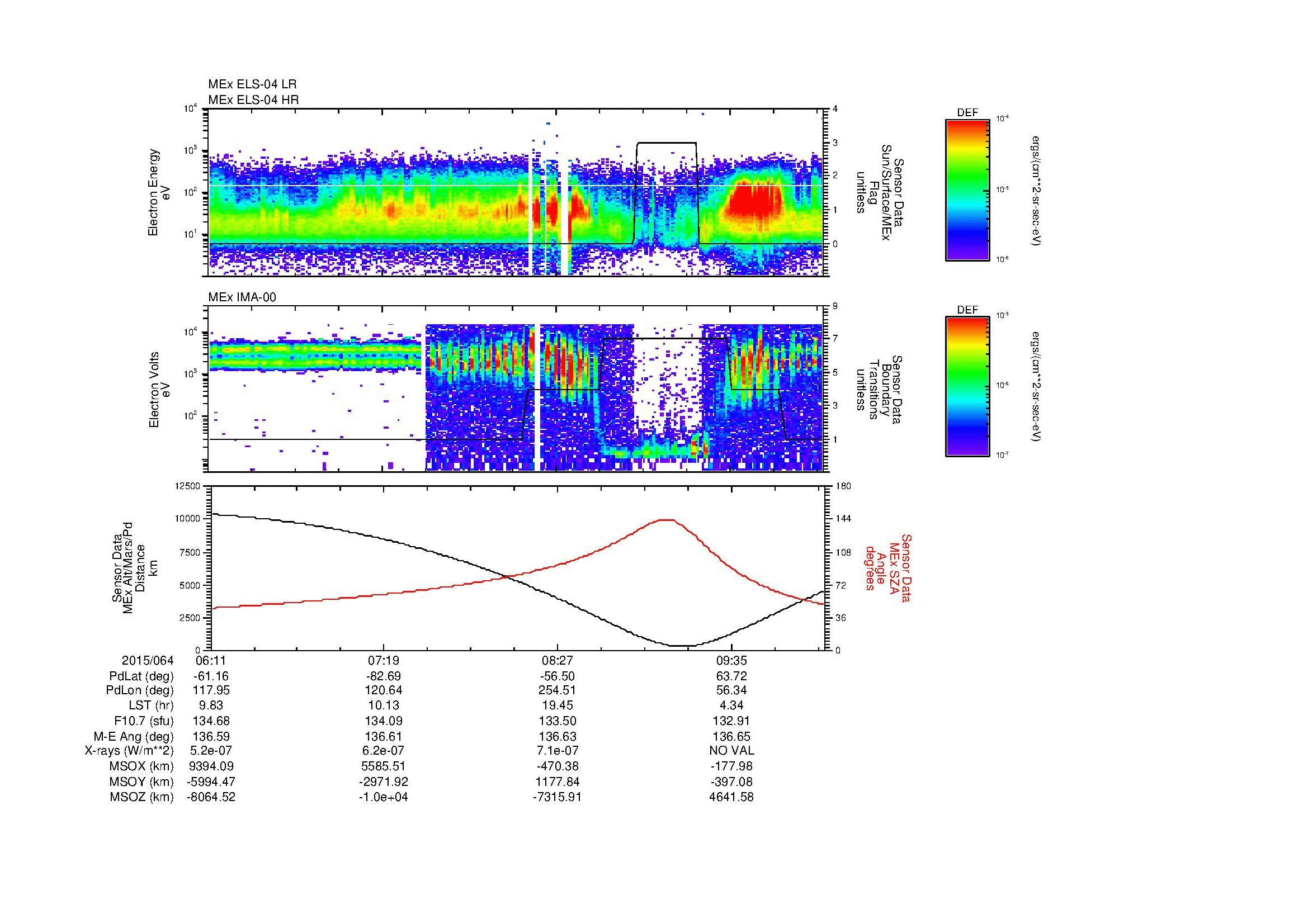Click the 'MSOY (km)' row label

pos(141,781)
